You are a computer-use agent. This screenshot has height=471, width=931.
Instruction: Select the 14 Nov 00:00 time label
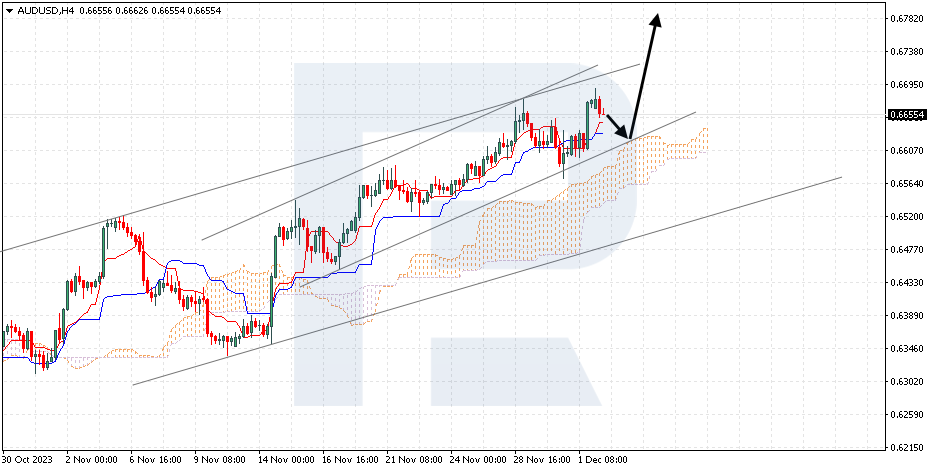[x=286, y=460]
